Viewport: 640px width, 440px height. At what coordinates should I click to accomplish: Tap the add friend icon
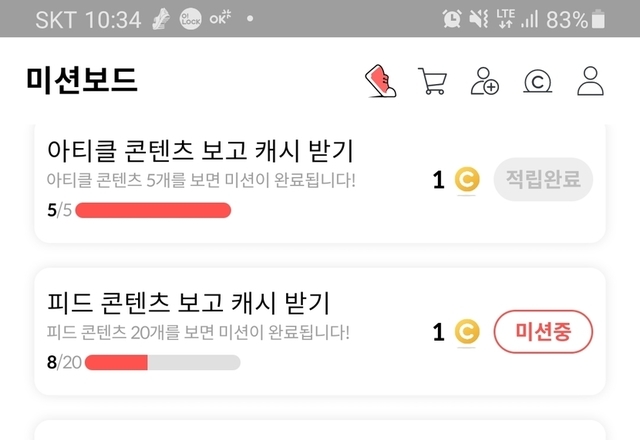[x=486, y=81]
